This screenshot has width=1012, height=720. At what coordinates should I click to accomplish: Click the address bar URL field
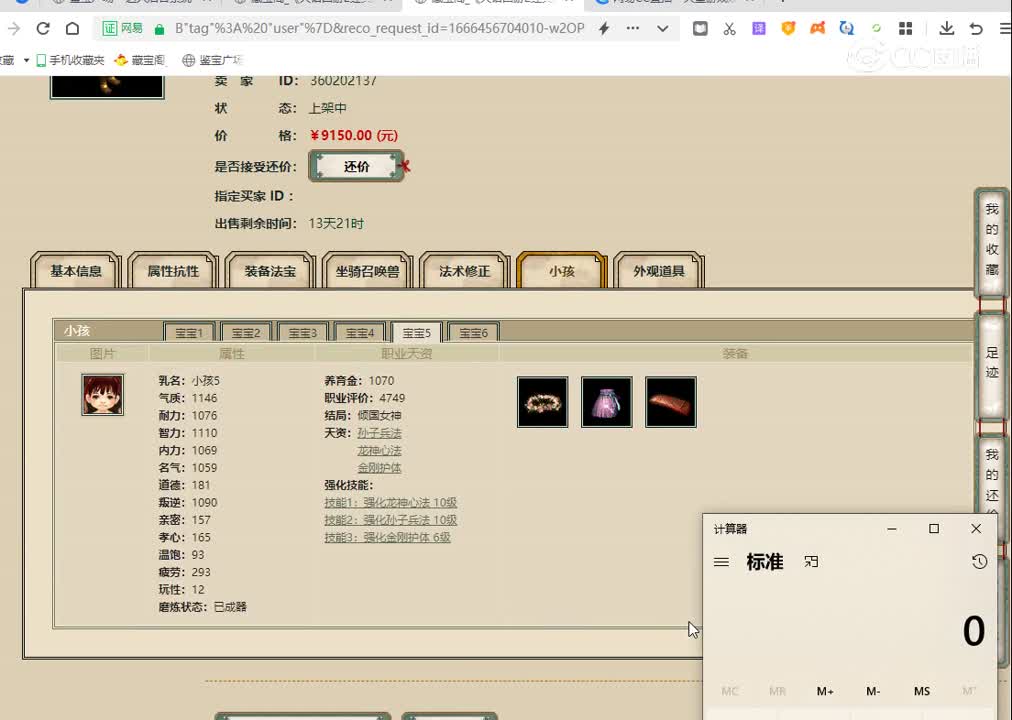380,28
